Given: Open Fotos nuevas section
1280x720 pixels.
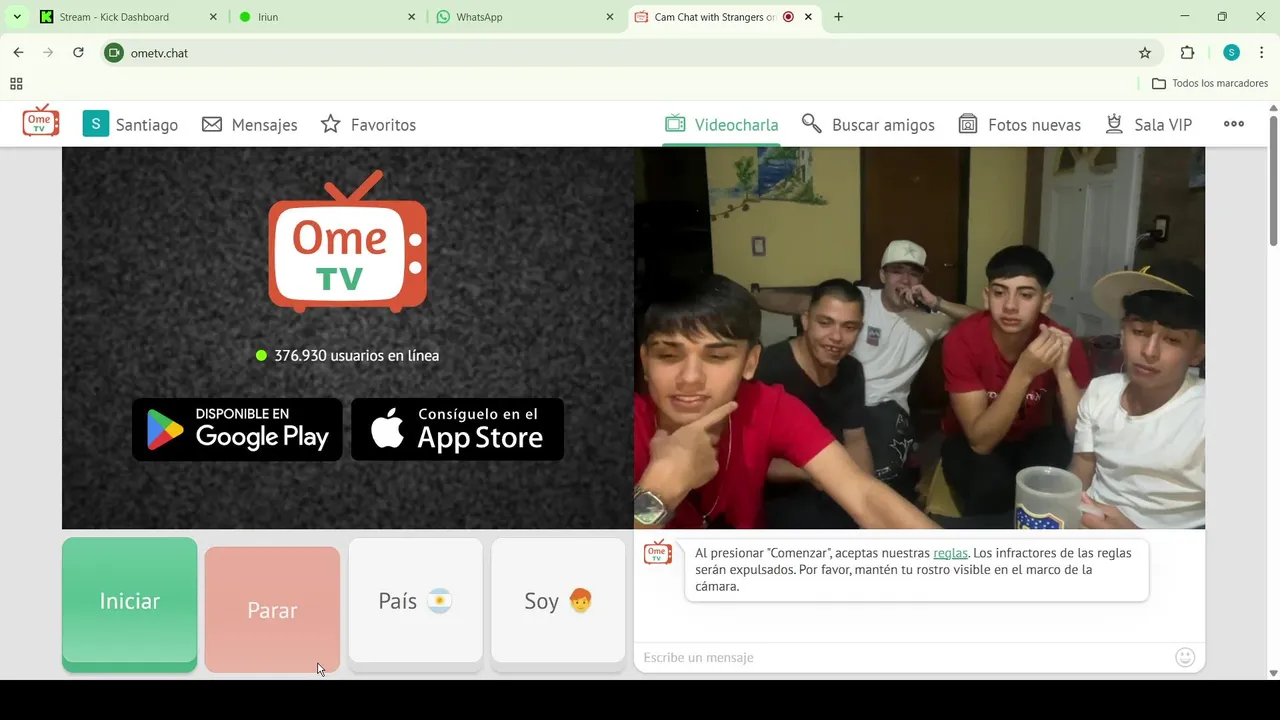Looking at the screenshot, I should coord(1019,125).
